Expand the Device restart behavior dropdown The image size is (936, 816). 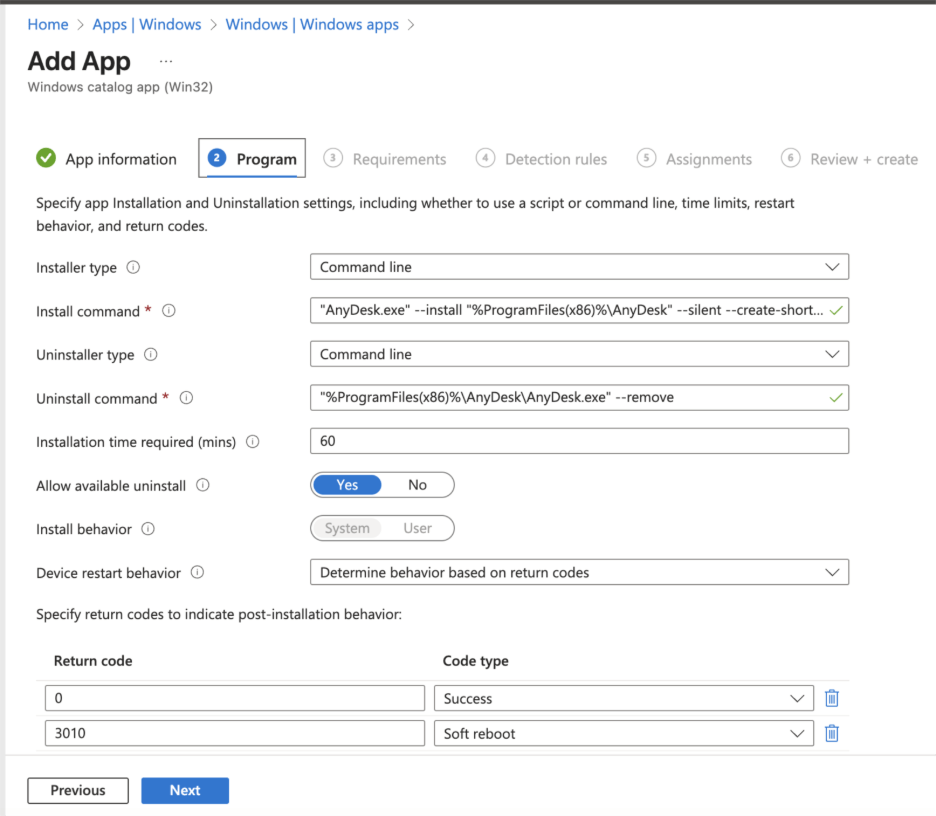[x=579, y=573]
